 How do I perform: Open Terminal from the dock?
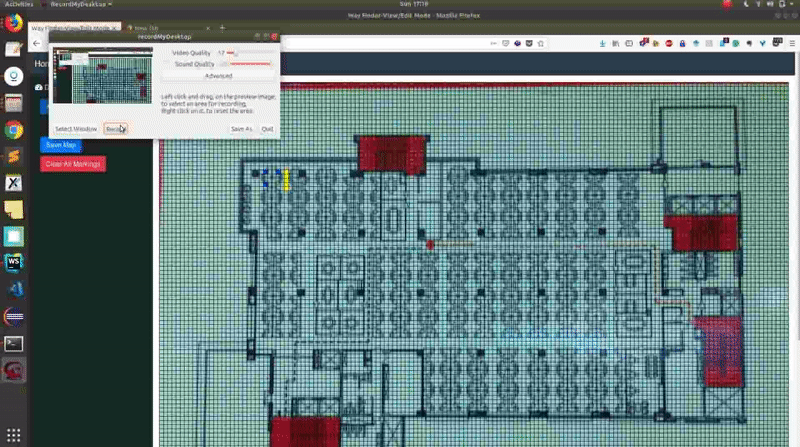(14, 343)
